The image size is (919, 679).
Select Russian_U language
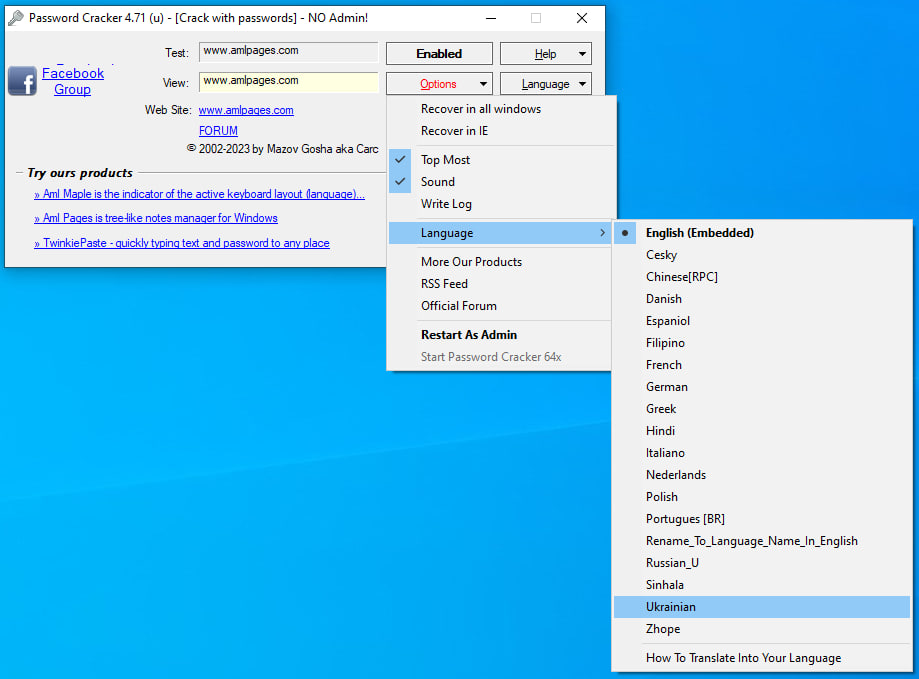(762, 563)
